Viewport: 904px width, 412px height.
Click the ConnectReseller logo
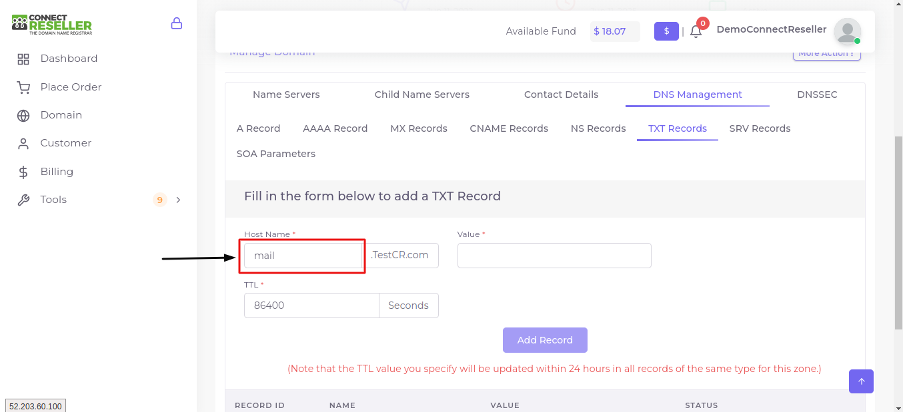pyautogui.click(x=52, y=24)
